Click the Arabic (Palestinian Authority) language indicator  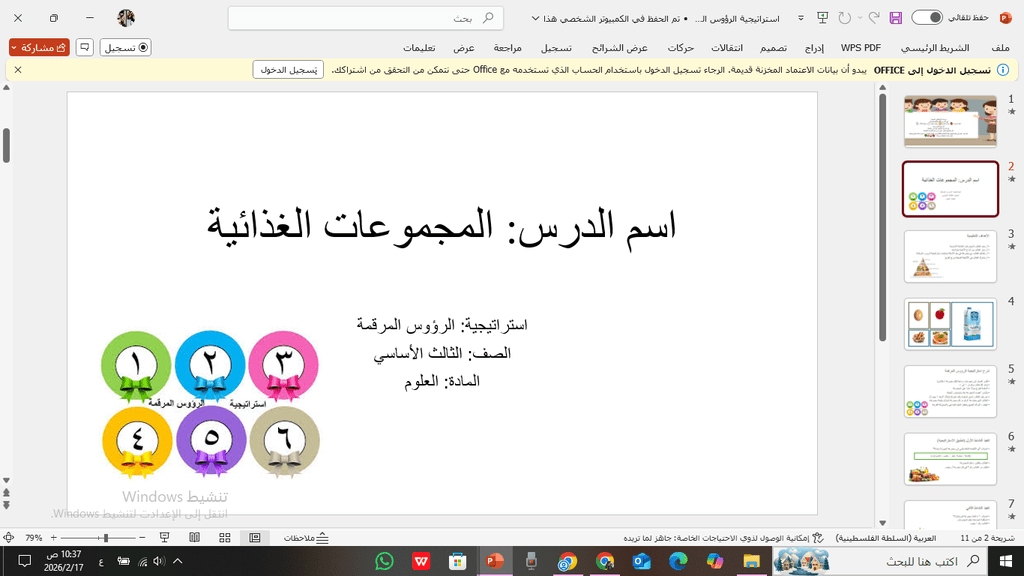click(886, 538)
